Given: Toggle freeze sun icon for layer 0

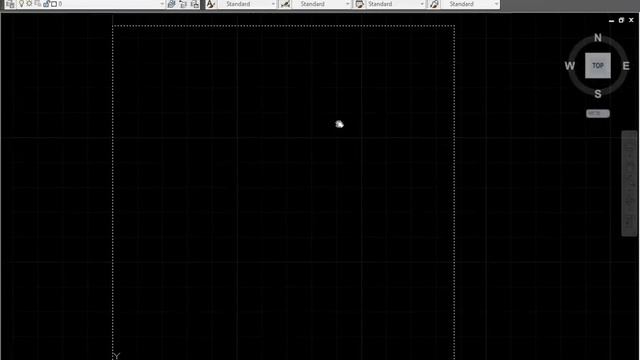Looking at the screenshot, I should point(29,4).
